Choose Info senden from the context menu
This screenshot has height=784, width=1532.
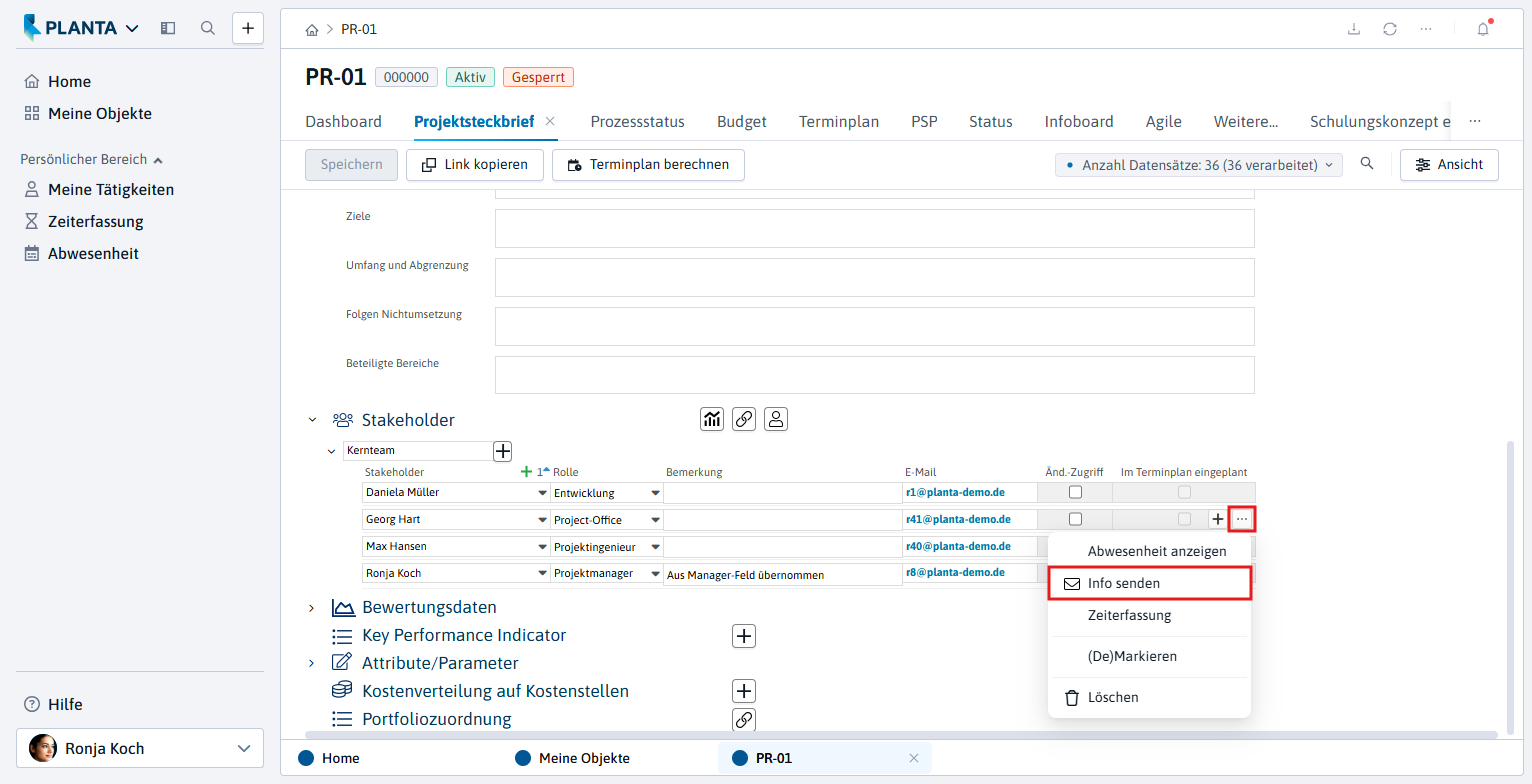point(1149,583)
